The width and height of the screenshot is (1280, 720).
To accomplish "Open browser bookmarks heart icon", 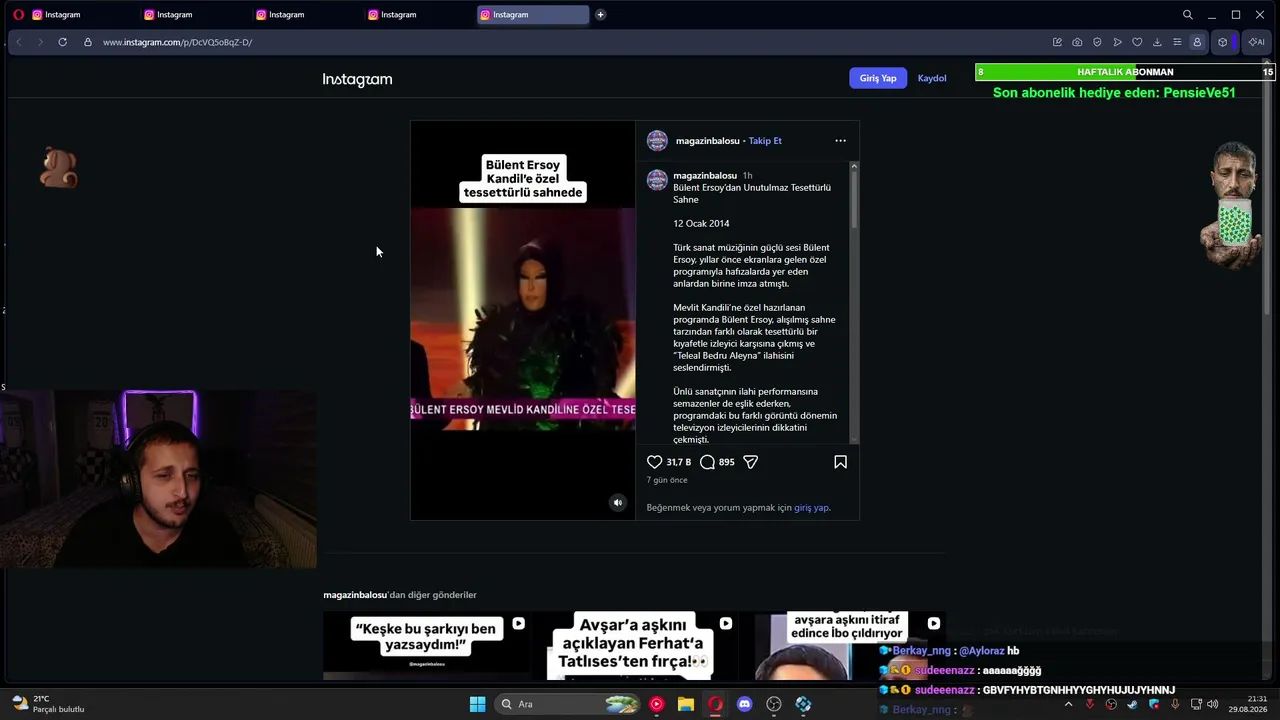I will (1137, 42).
